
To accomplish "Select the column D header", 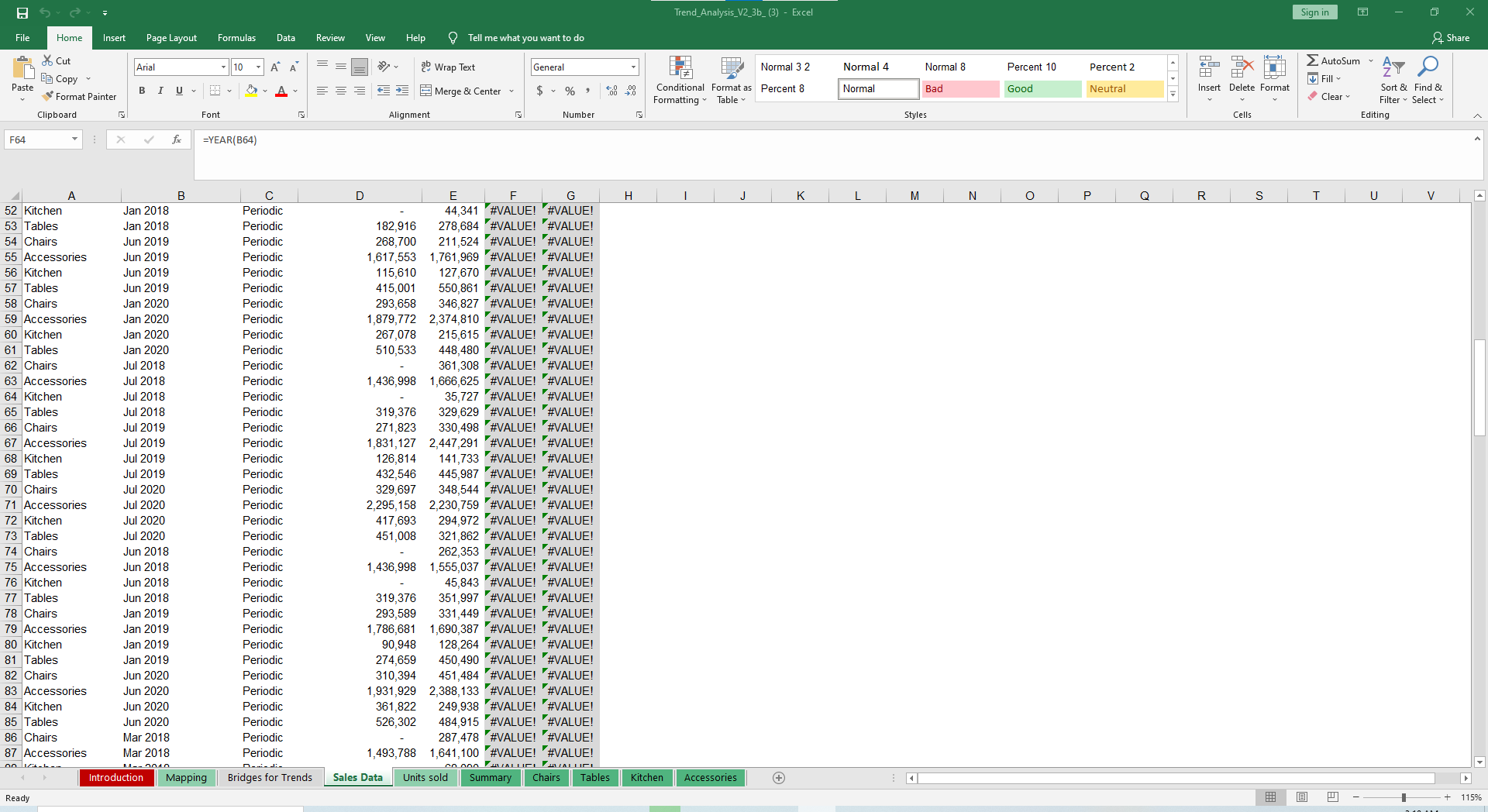I will point(360,195).
